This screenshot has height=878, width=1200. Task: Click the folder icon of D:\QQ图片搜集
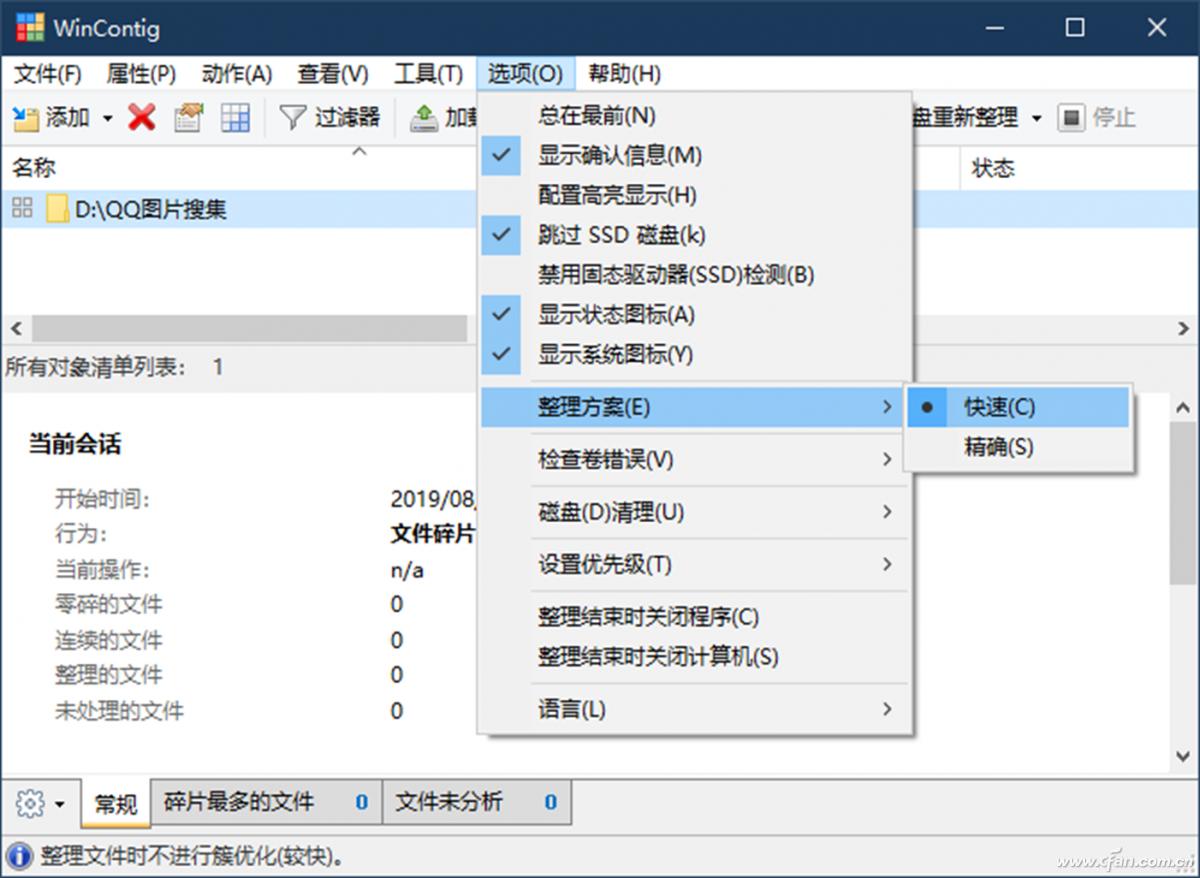[x=58, y=209]
